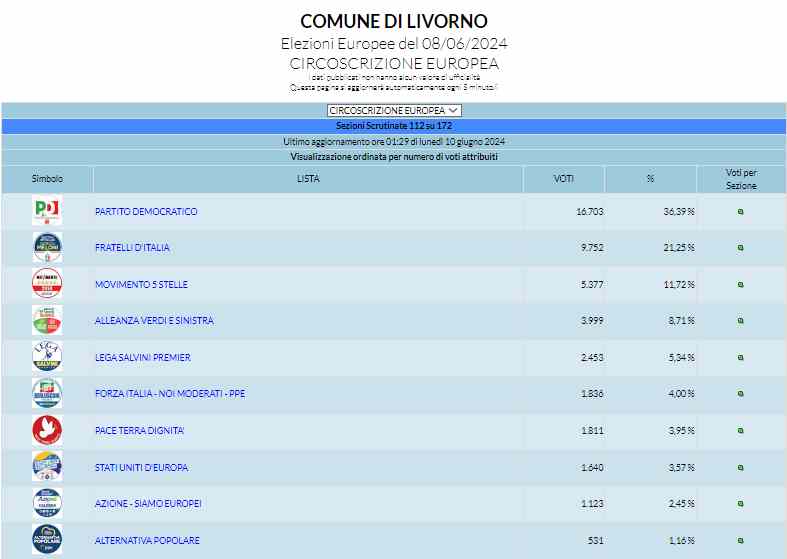Click the Voti per Sezione column header
Image resolution: width=787 pixels, height=559 pixels.
click(741, 179)
